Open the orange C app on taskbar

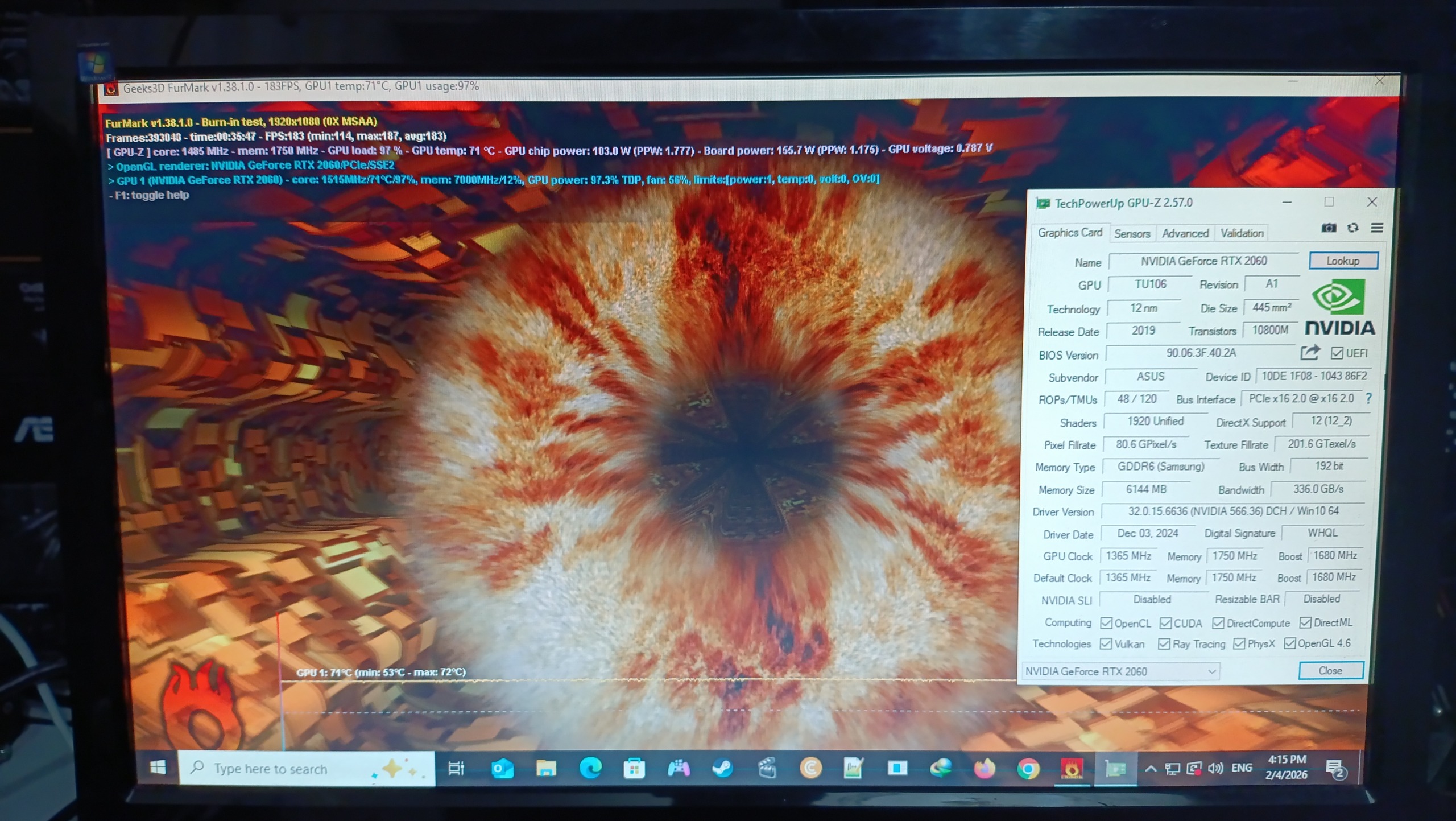[x=810, y=769]
